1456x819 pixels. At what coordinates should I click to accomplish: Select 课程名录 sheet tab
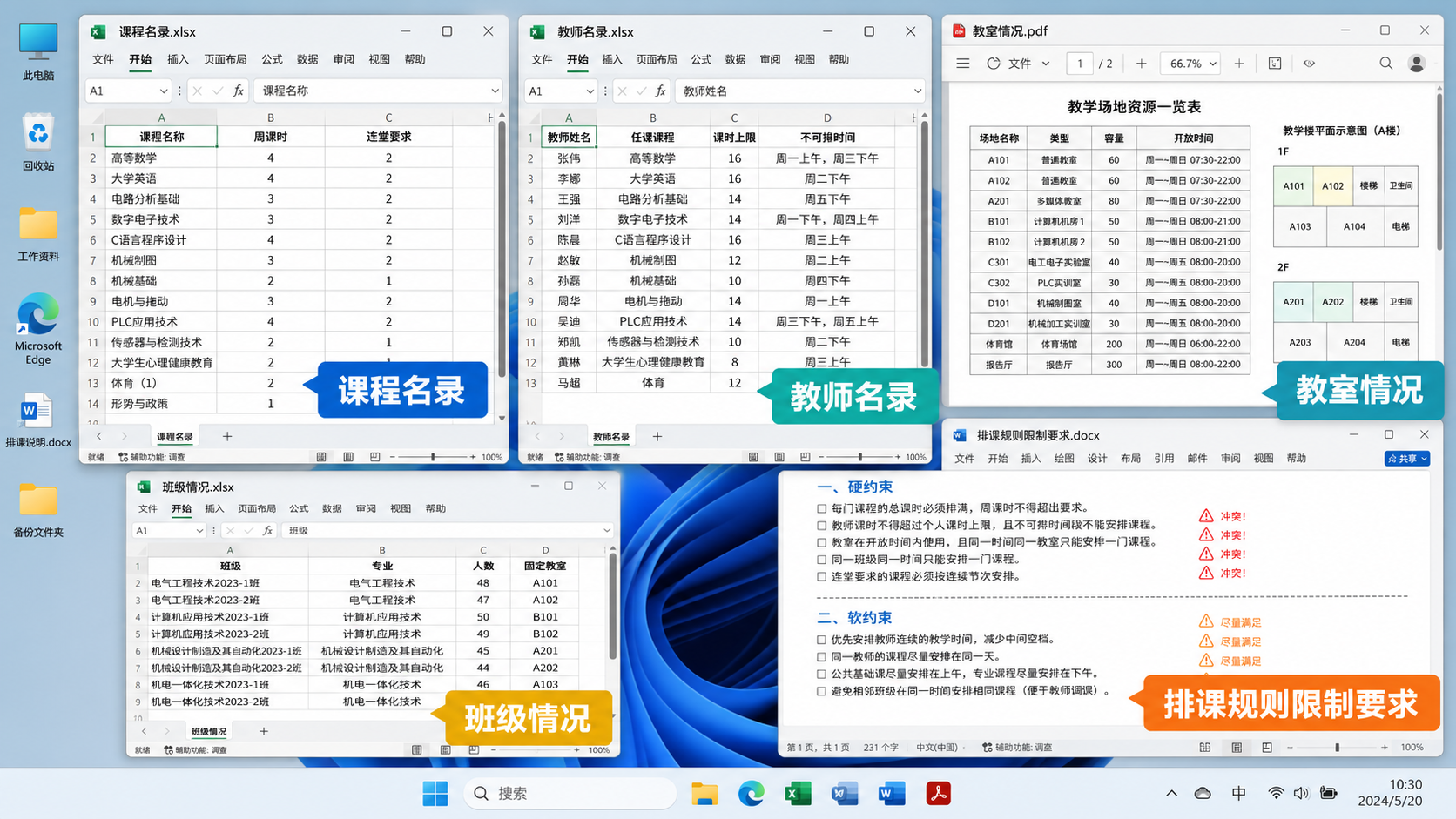click(x=175, y=437)
